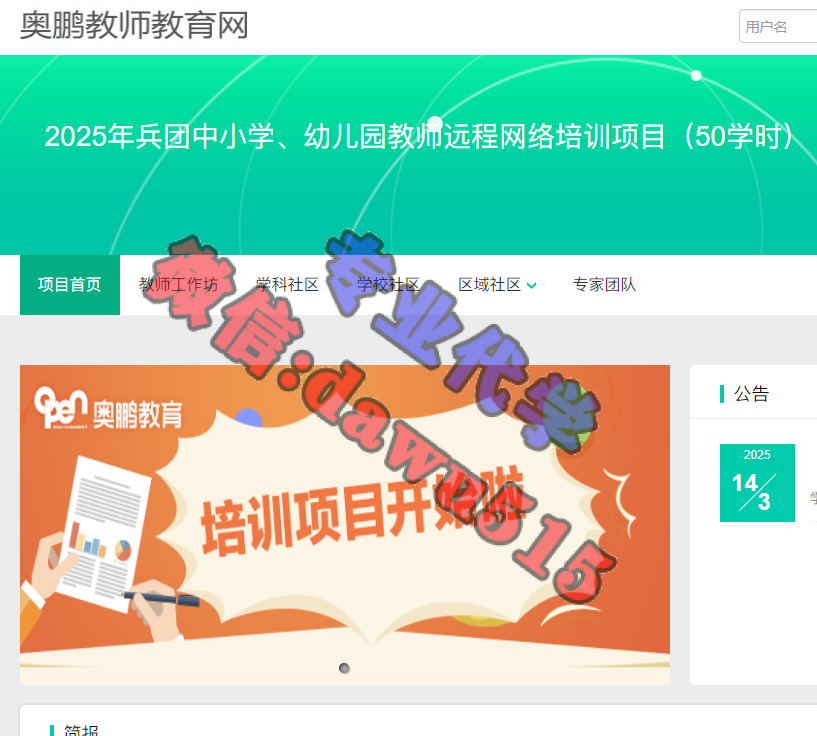This screenshot has width=817, height=736.
Task: Click the 奥鹏教师教育网 site title
Action: (x=134, y=25)
